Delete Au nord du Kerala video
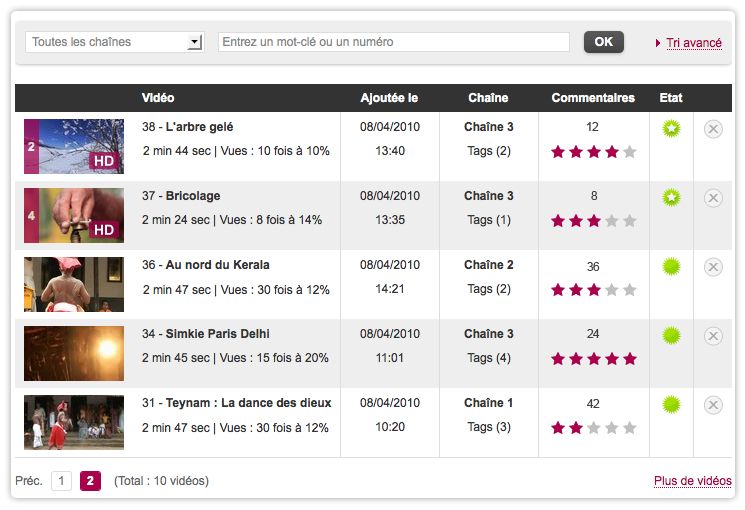Viewport: 745px width, 510px height. [713, 267]
